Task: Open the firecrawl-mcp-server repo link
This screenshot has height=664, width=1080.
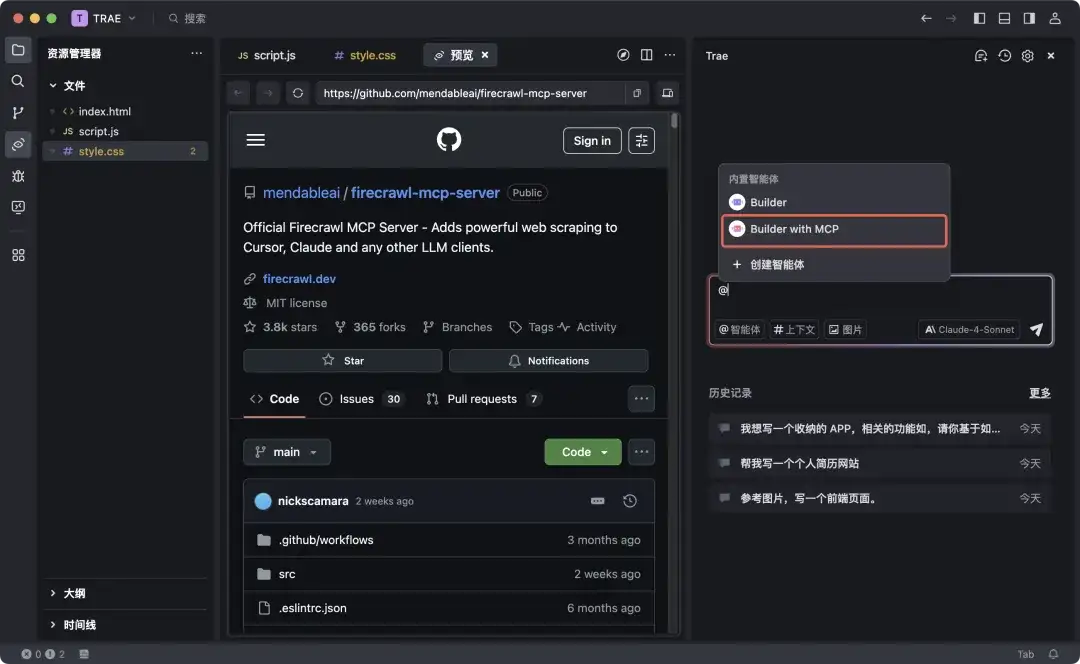Action: pyautogui.click(x=425, y=193)
